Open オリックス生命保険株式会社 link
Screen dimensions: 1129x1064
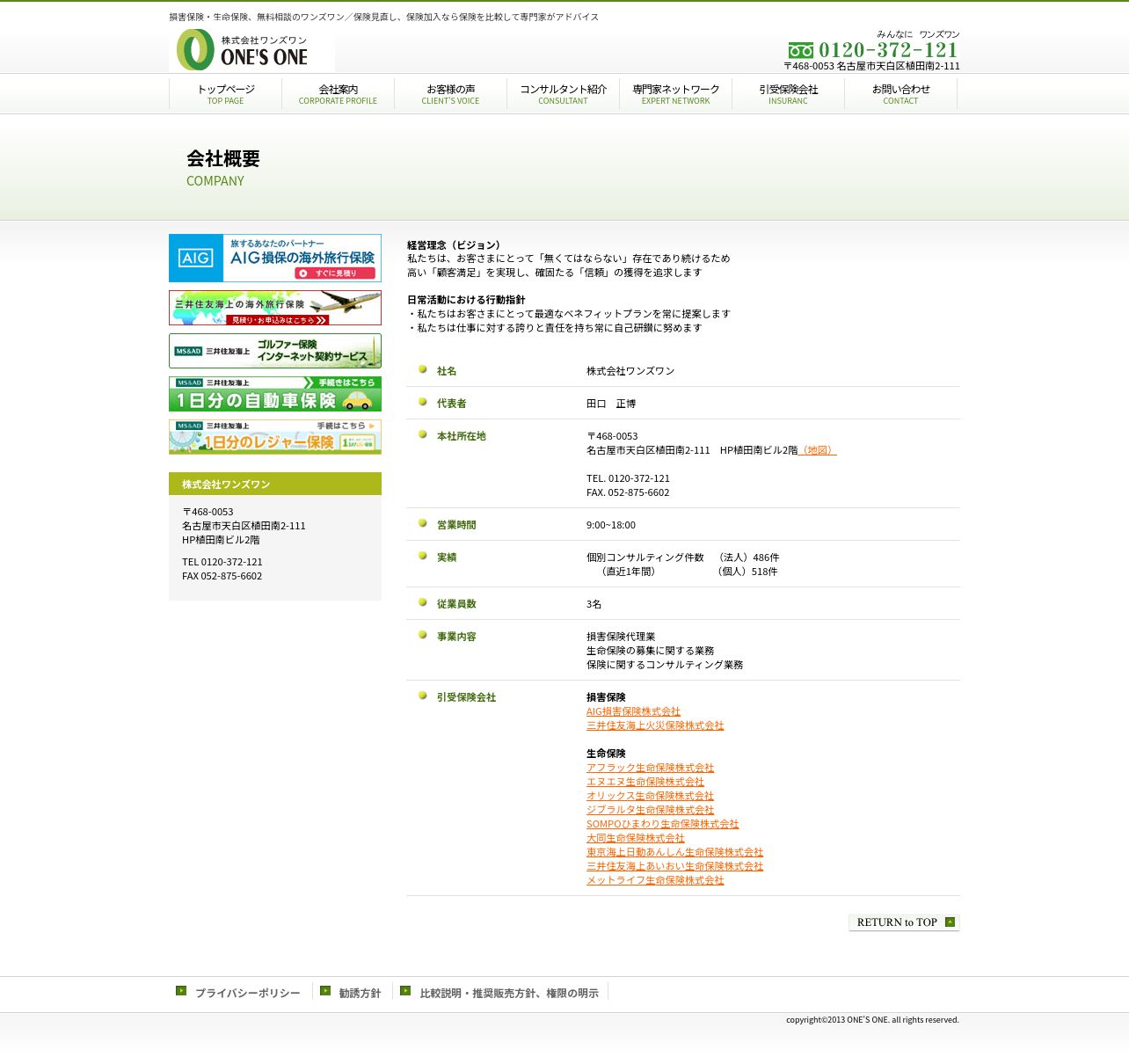pos(650,796)
